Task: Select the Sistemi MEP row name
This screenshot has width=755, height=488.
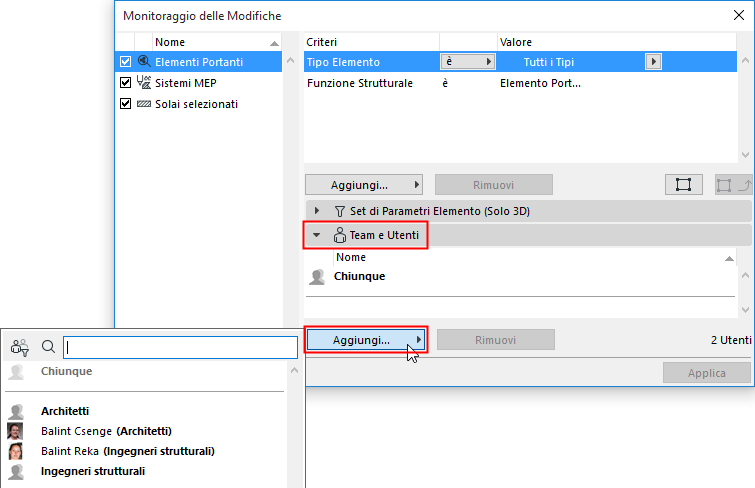Action: (x=186, y=83)
